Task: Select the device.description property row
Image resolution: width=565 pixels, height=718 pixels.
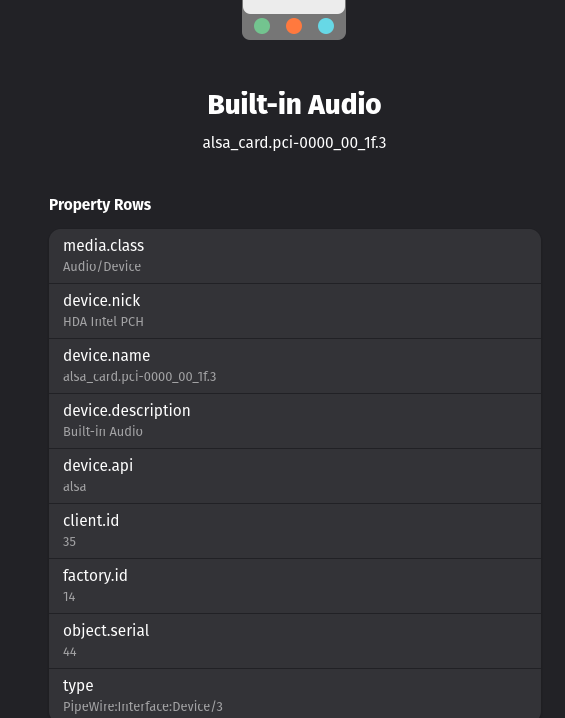Action: [x=295, y=421]
